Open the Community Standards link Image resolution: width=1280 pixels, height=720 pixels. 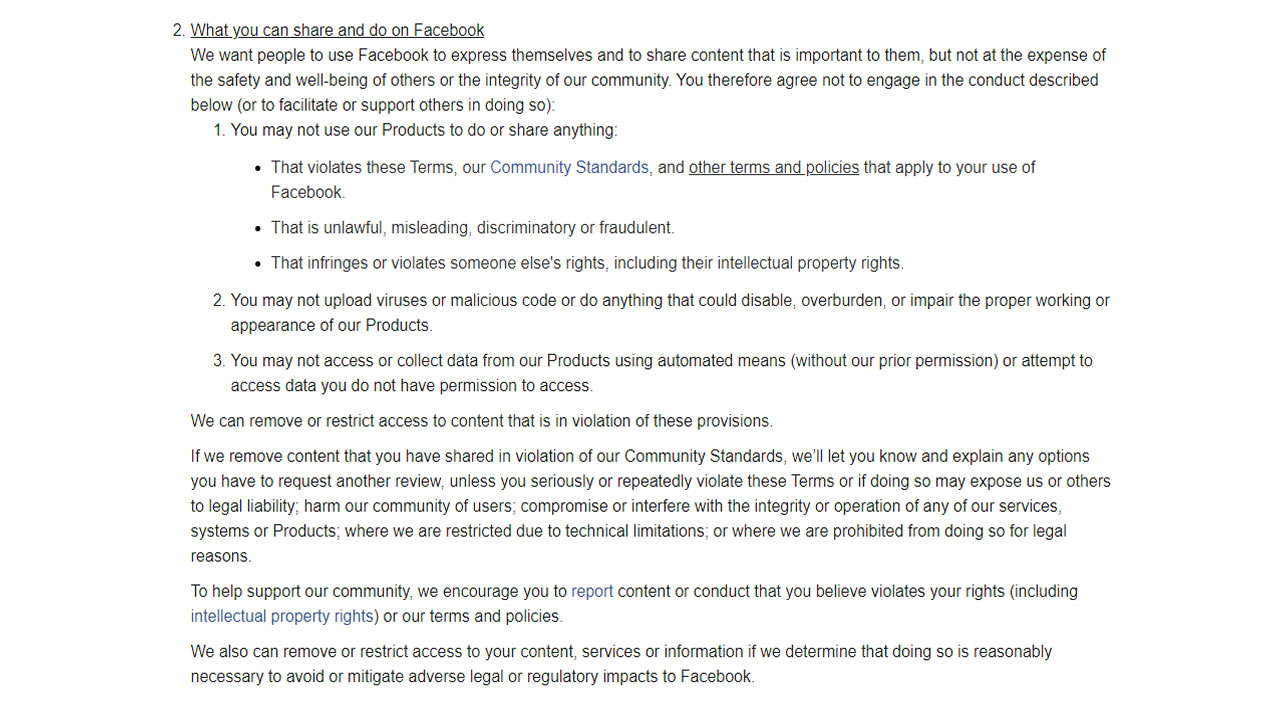click(569, 168)
